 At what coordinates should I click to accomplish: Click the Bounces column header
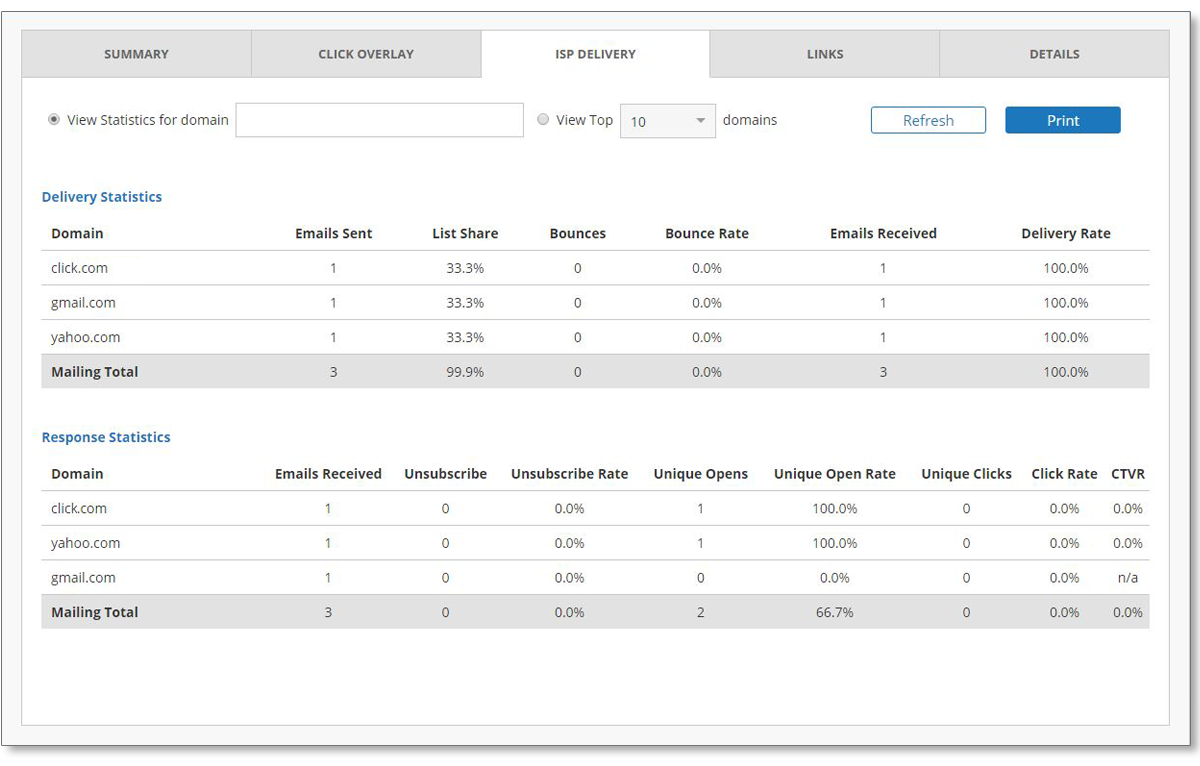578,233
